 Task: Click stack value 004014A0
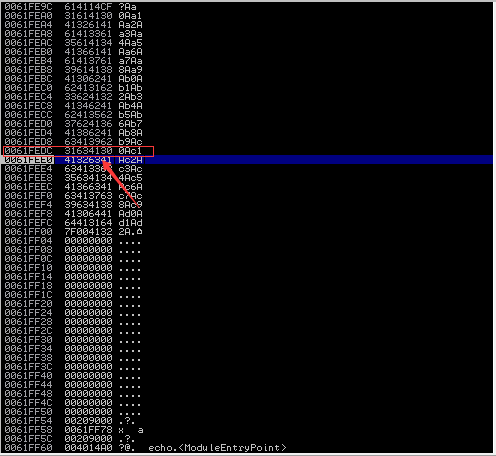pos(88,448)
